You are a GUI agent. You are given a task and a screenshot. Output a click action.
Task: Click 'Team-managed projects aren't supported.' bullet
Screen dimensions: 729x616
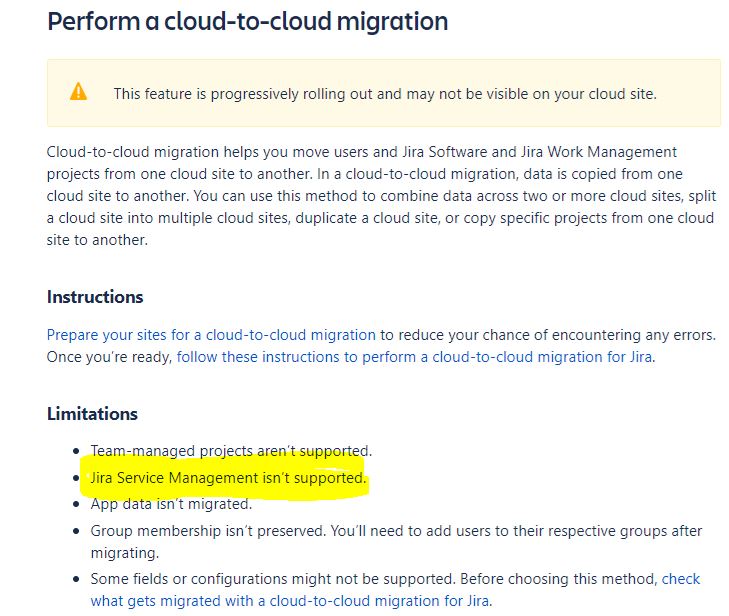click(231, 450)
